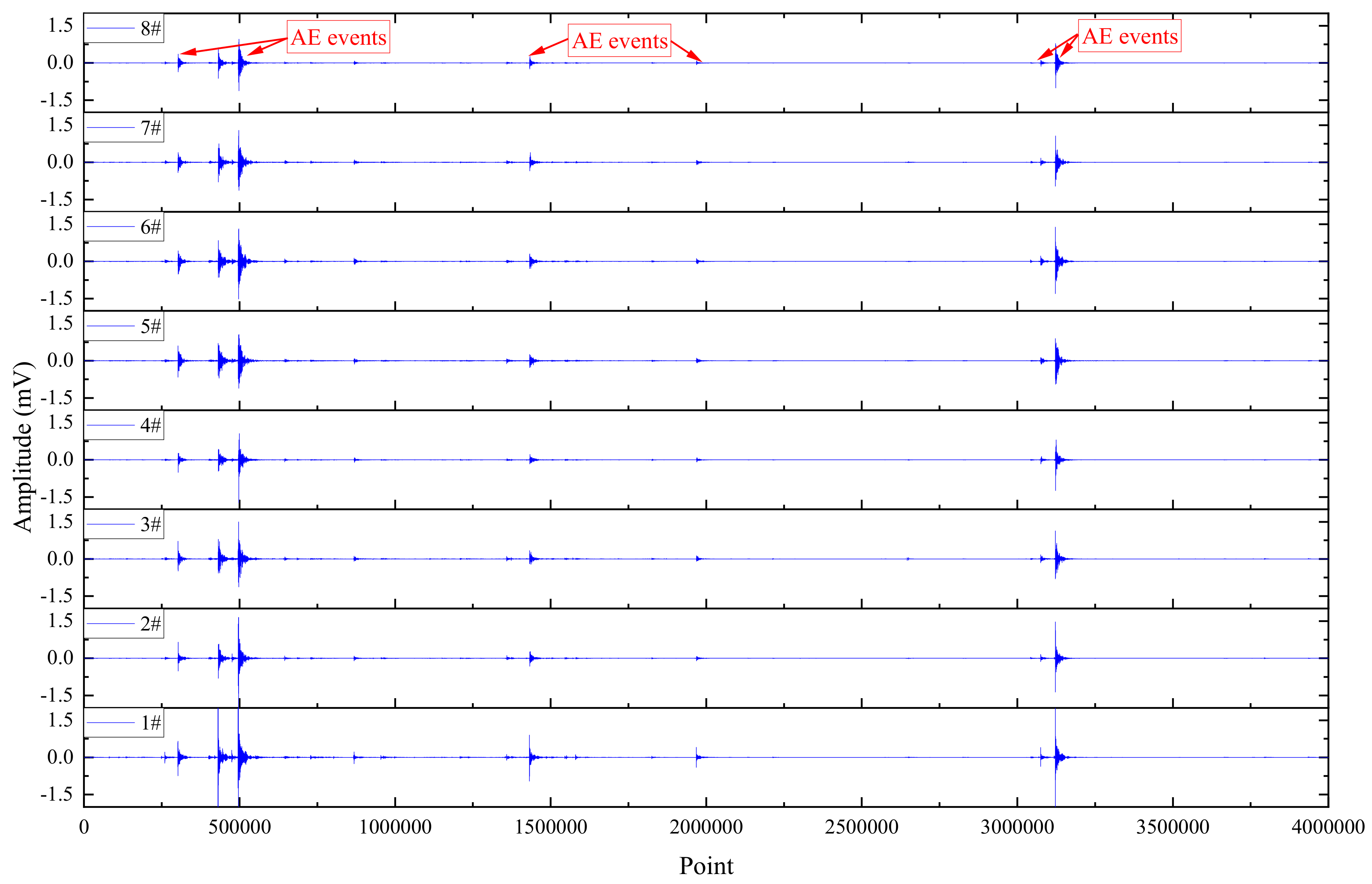Click the 8# legend box

[124, 28]
